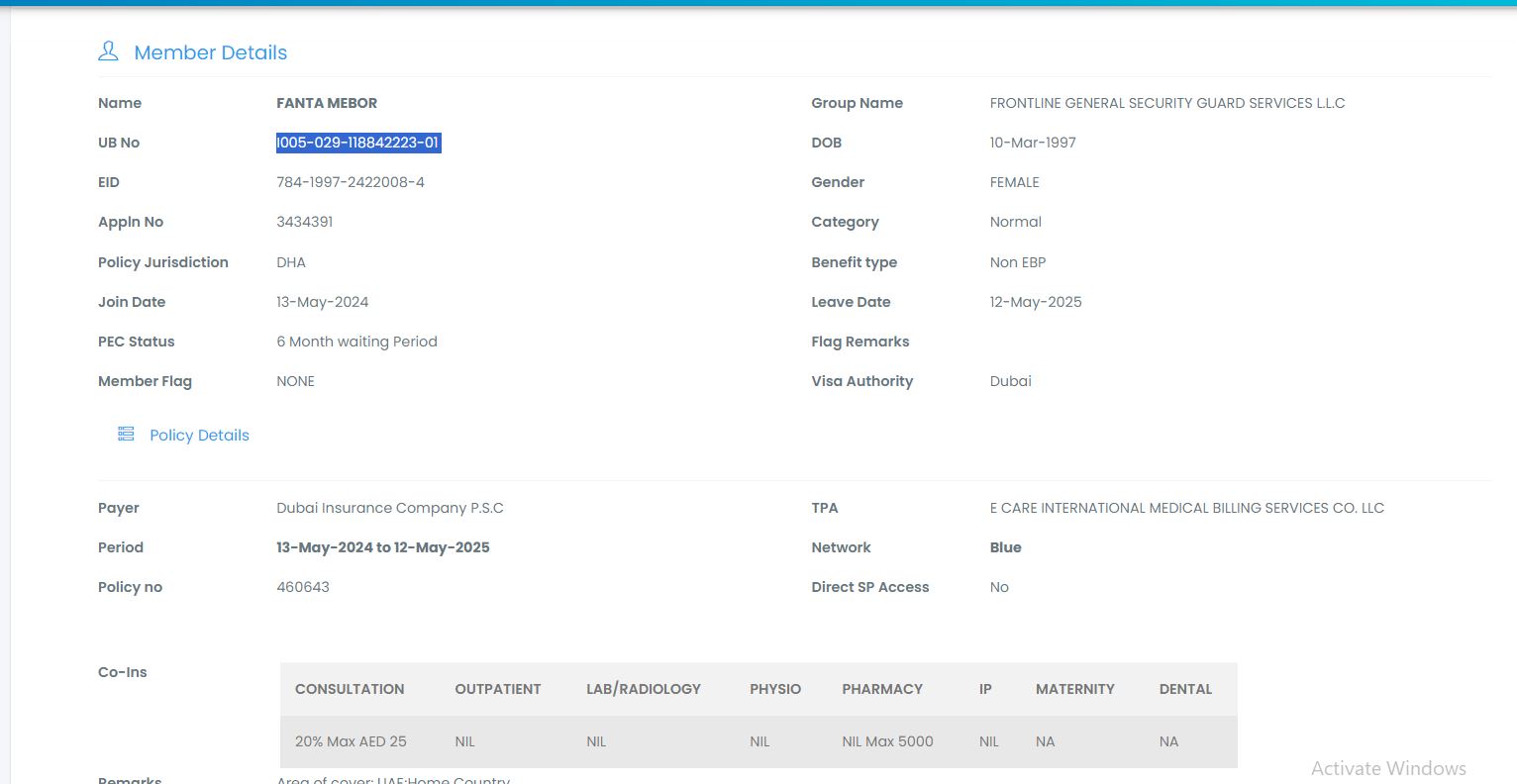
Task: Open the Policy Details section heading
Action: tap(199, 436)
